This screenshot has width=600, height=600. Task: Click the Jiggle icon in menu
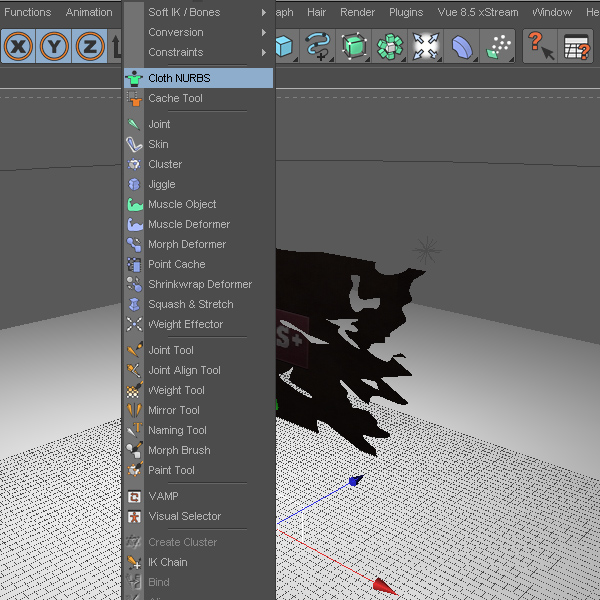click(x=134, y=184)
